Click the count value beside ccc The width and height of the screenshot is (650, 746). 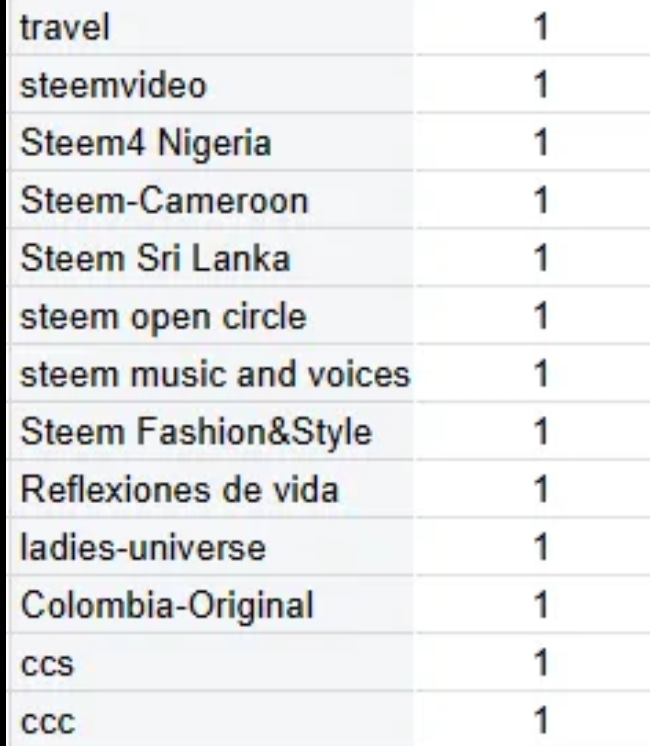(542, 721)
